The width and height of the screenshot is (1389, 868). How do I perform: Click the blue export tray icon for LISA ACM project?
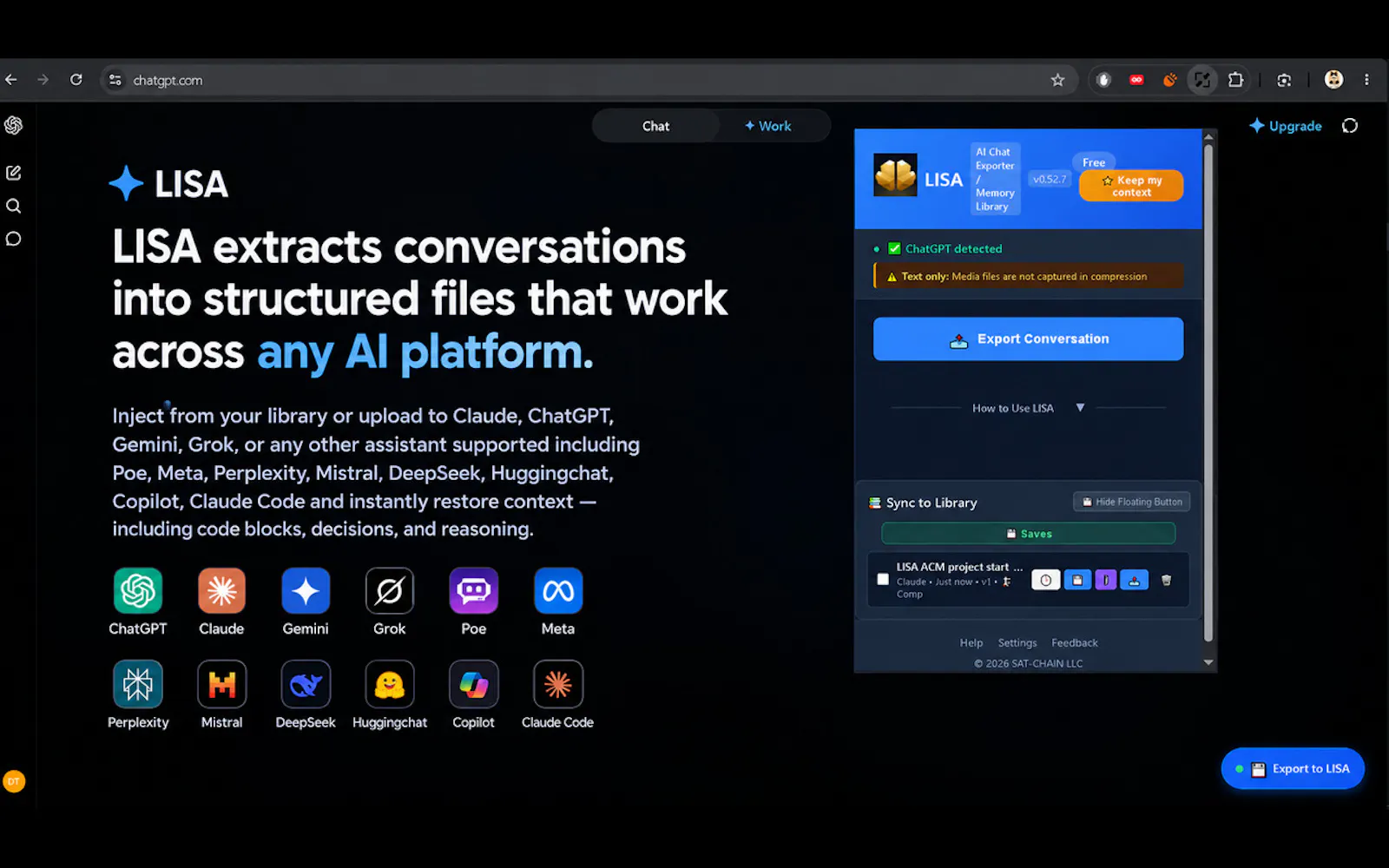coord(1134,580)
